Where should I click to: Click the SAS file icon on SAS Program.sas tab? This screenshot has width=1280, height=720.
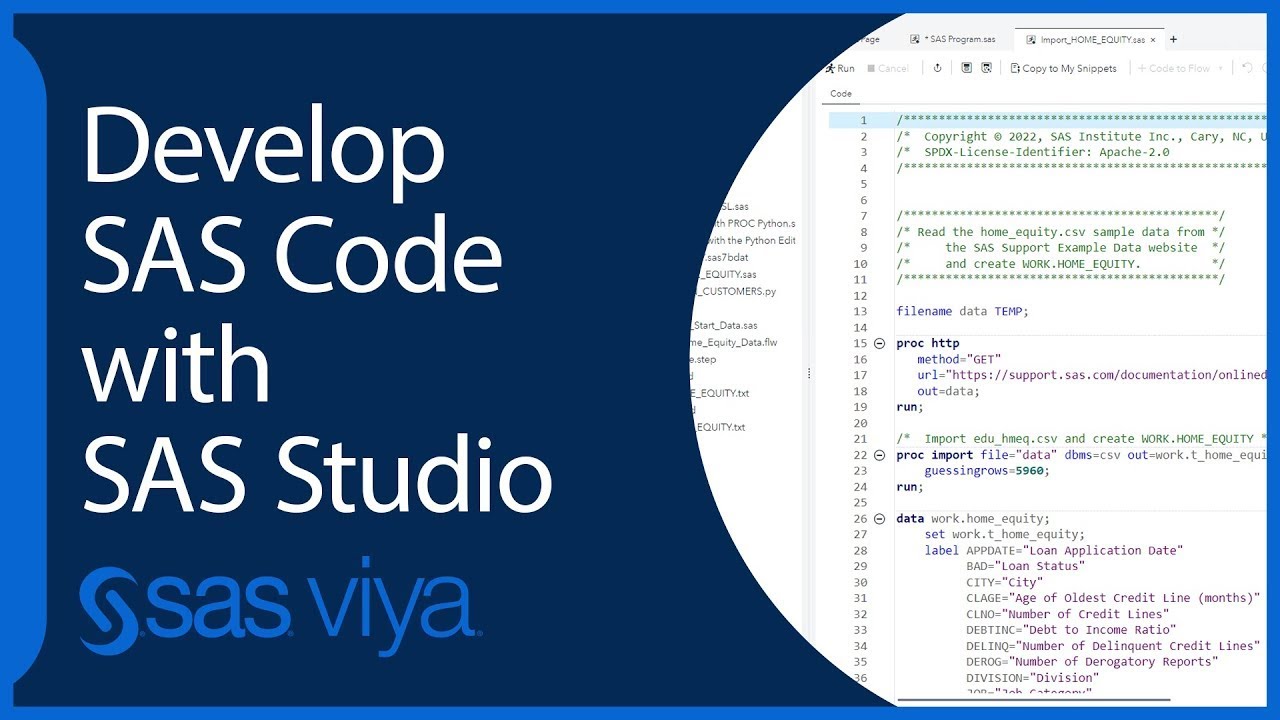pyautogui.click(x=915, y=39)
